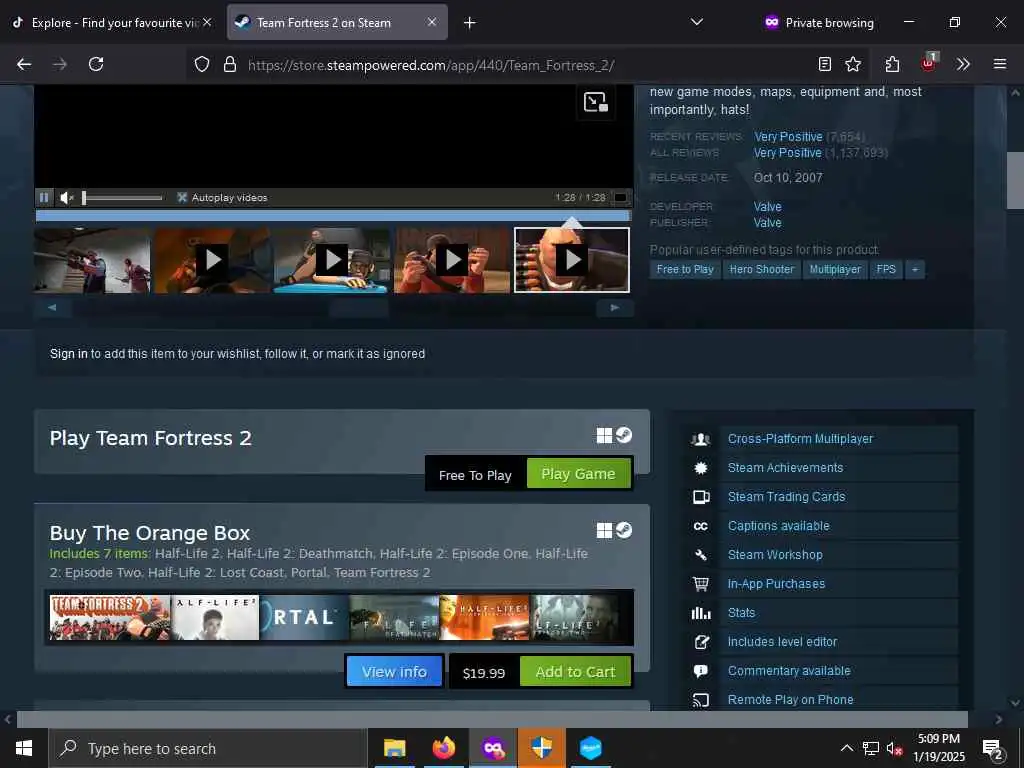This screenshot has width=1024, height=768.
Task: Bookmark this page with star icon
Action: [x=853, y=64]
